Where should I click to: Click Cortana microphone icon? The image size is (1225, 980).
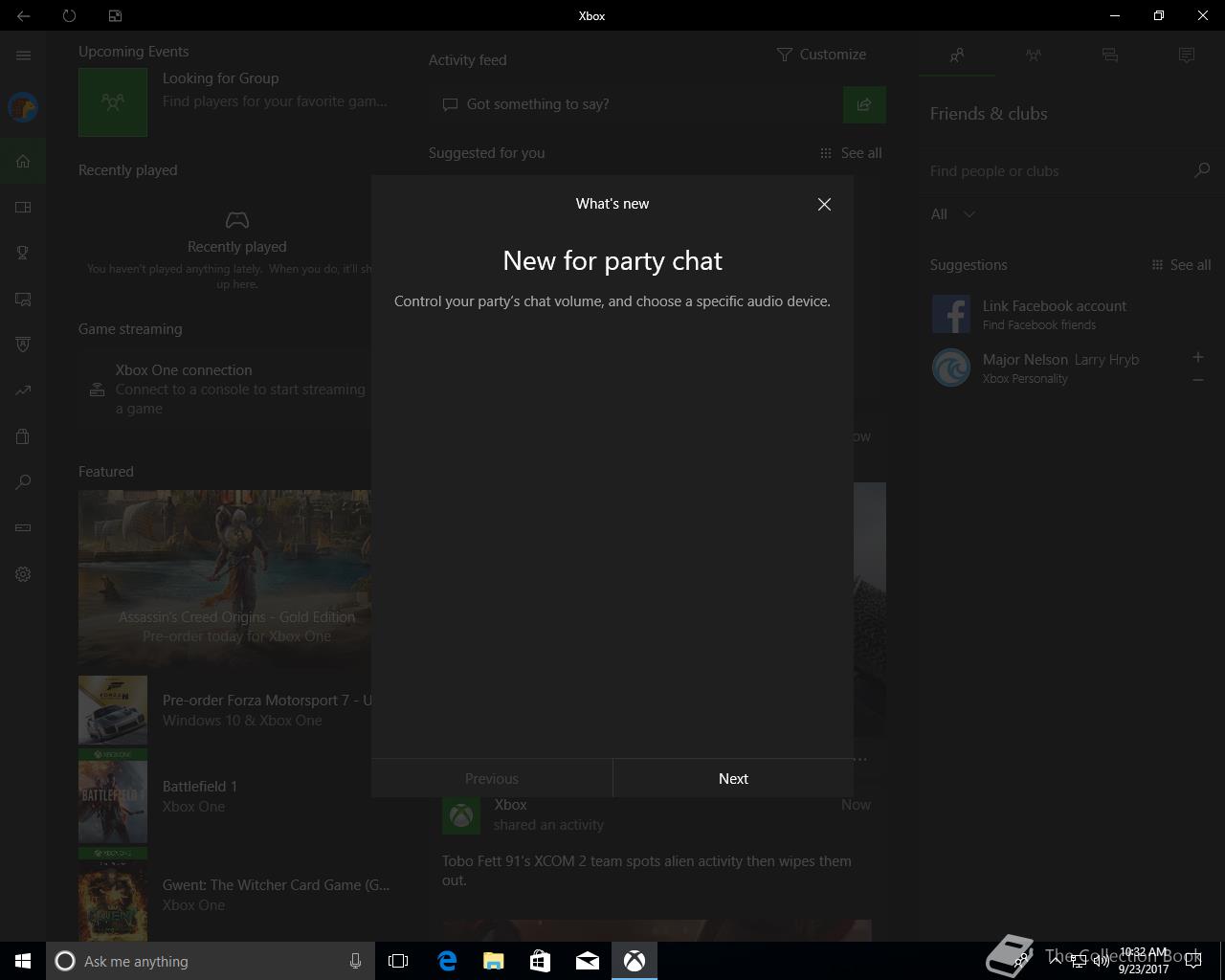[355, 961]
